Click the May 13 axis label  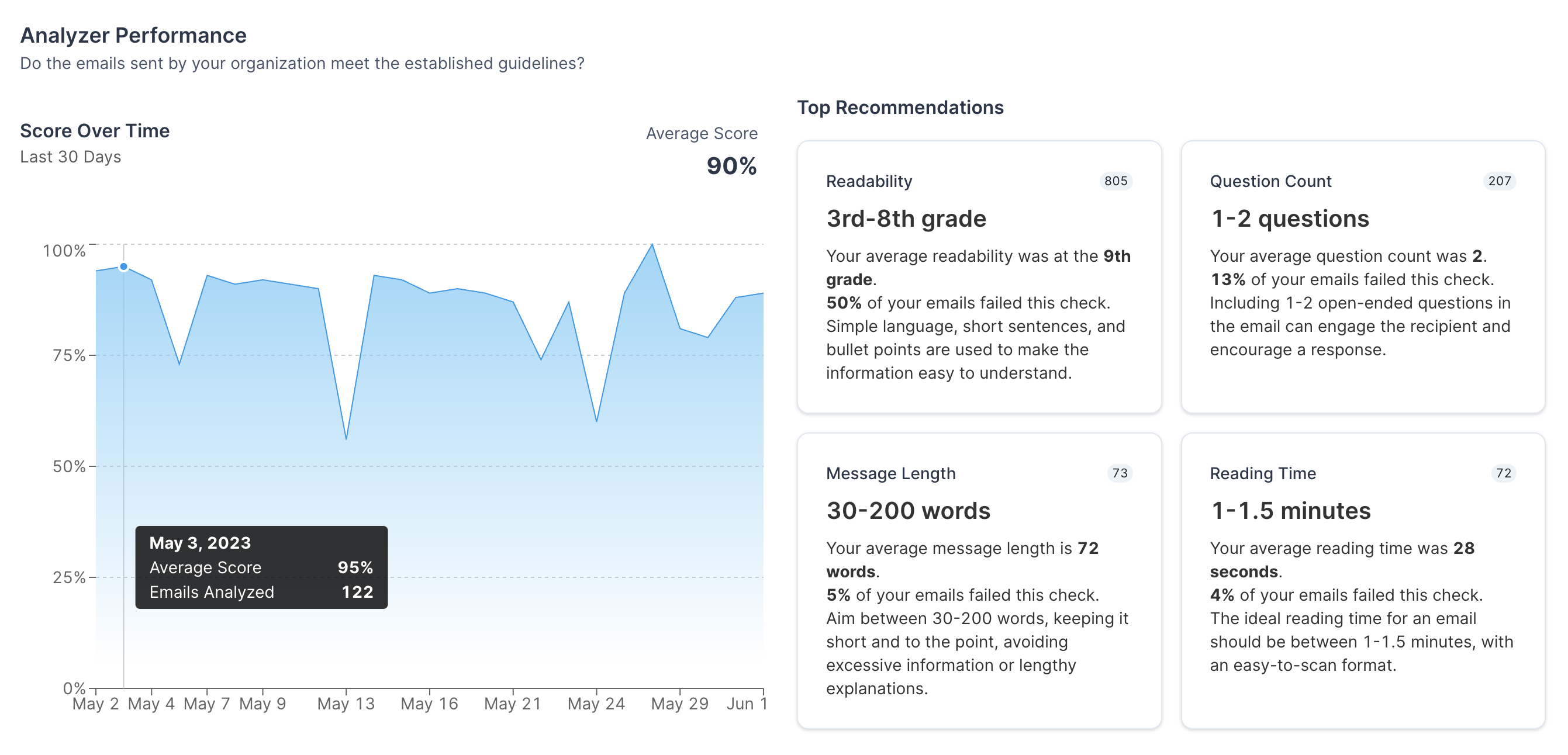point(346,704)
